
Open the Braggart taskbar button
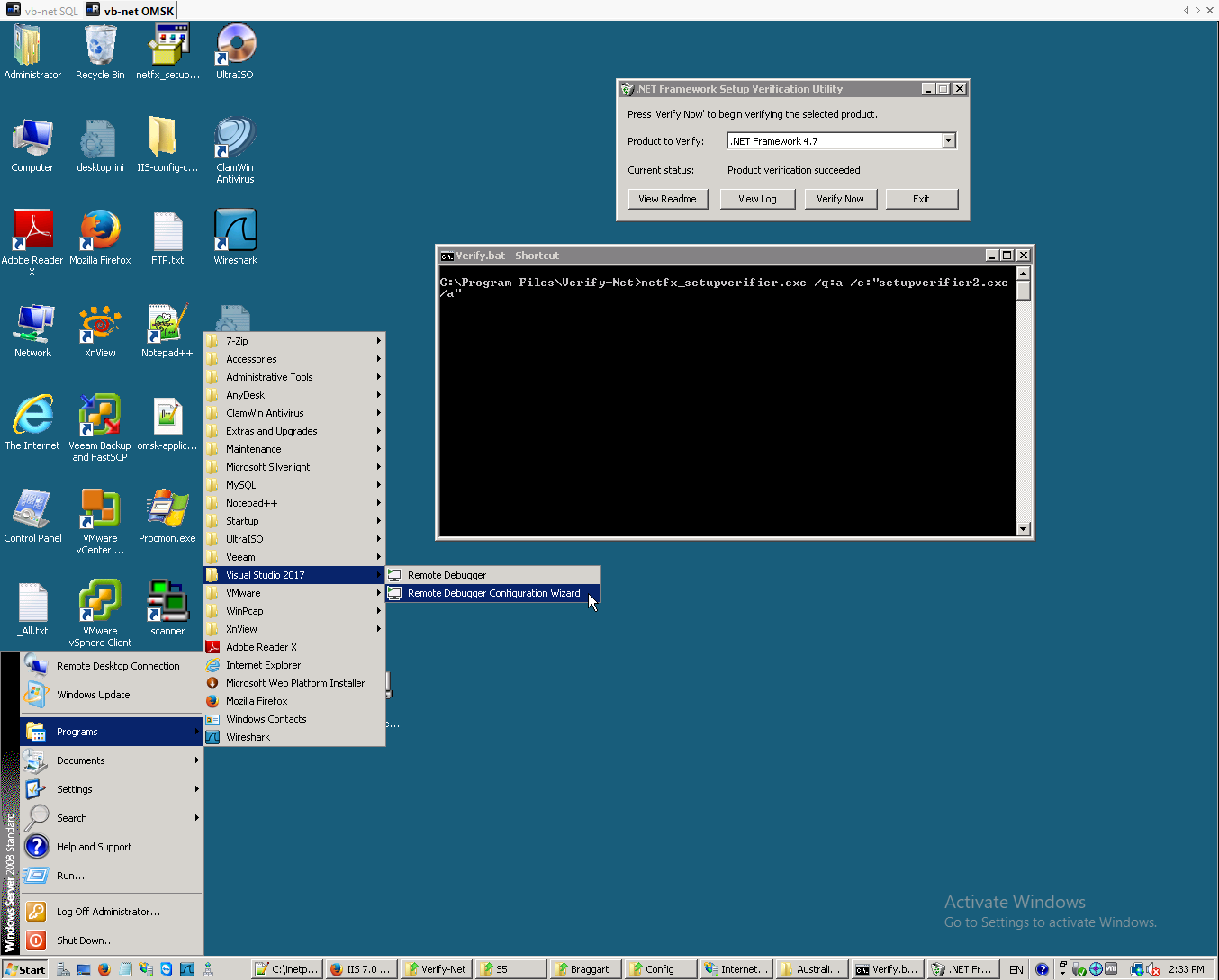584,969
